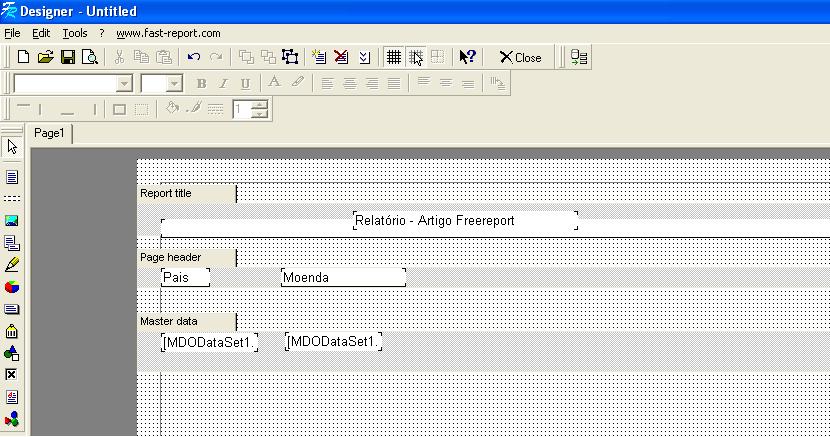Click the New report icon
The image size is (830, 437).
[x=23, y=57]
